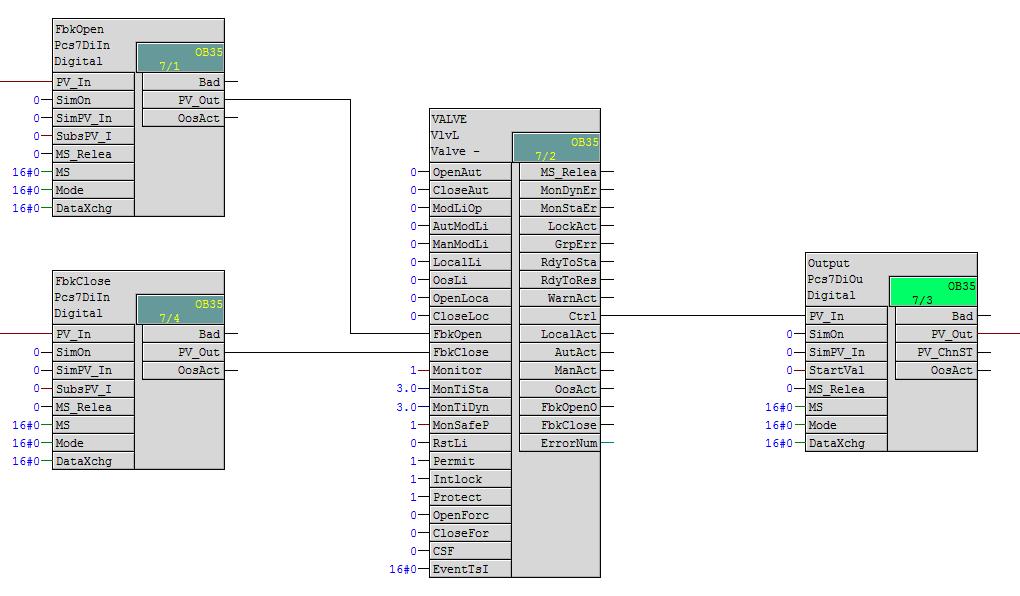Select the FbkClose input on VALVE block

pos(470,352)
